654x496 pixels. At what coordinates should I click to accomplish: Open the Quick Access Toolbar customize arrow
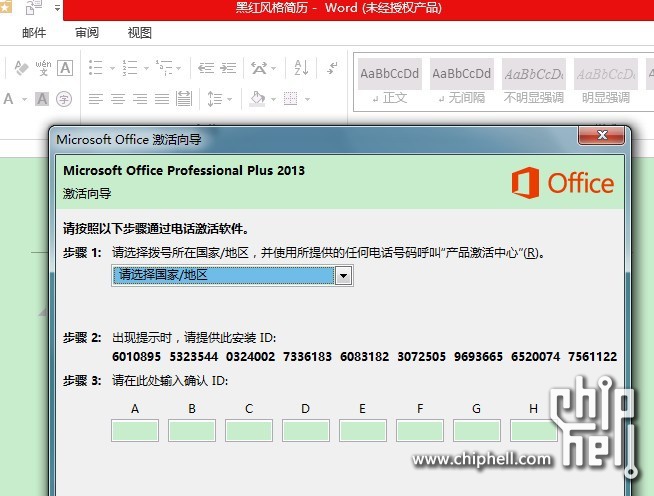point(57,8)
